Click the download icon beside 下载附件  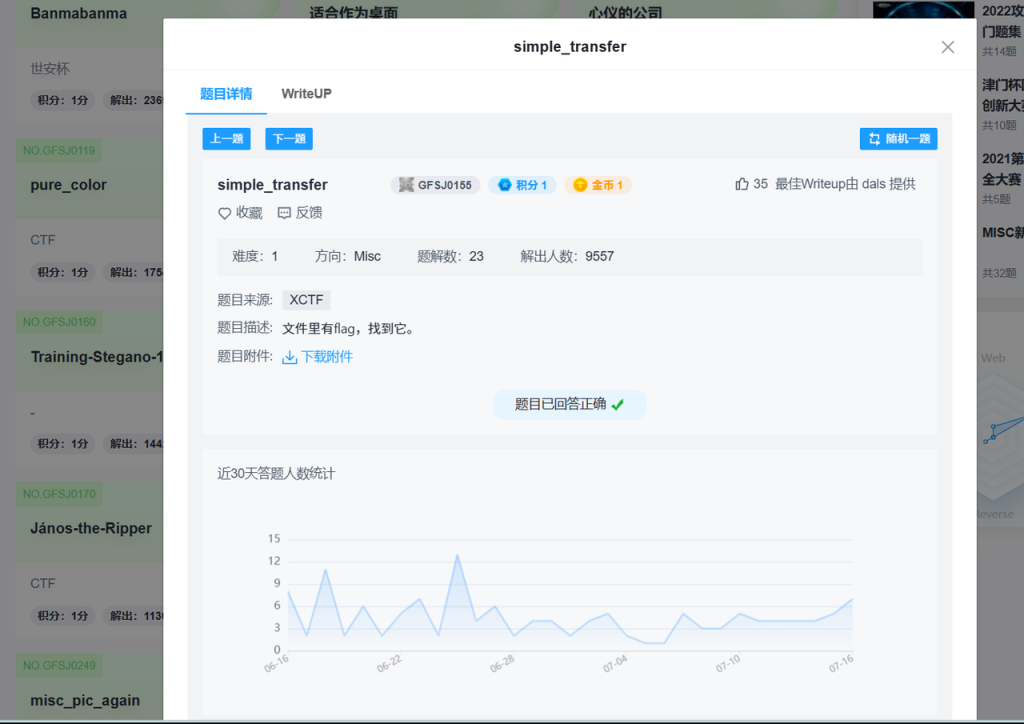point(289,357)
